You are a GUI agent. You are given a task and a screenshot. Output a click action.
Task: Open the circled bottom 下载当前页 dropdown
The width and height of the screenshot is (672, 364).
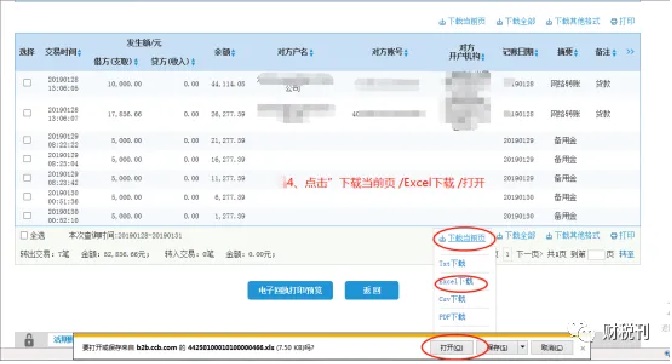coord(462,238)
